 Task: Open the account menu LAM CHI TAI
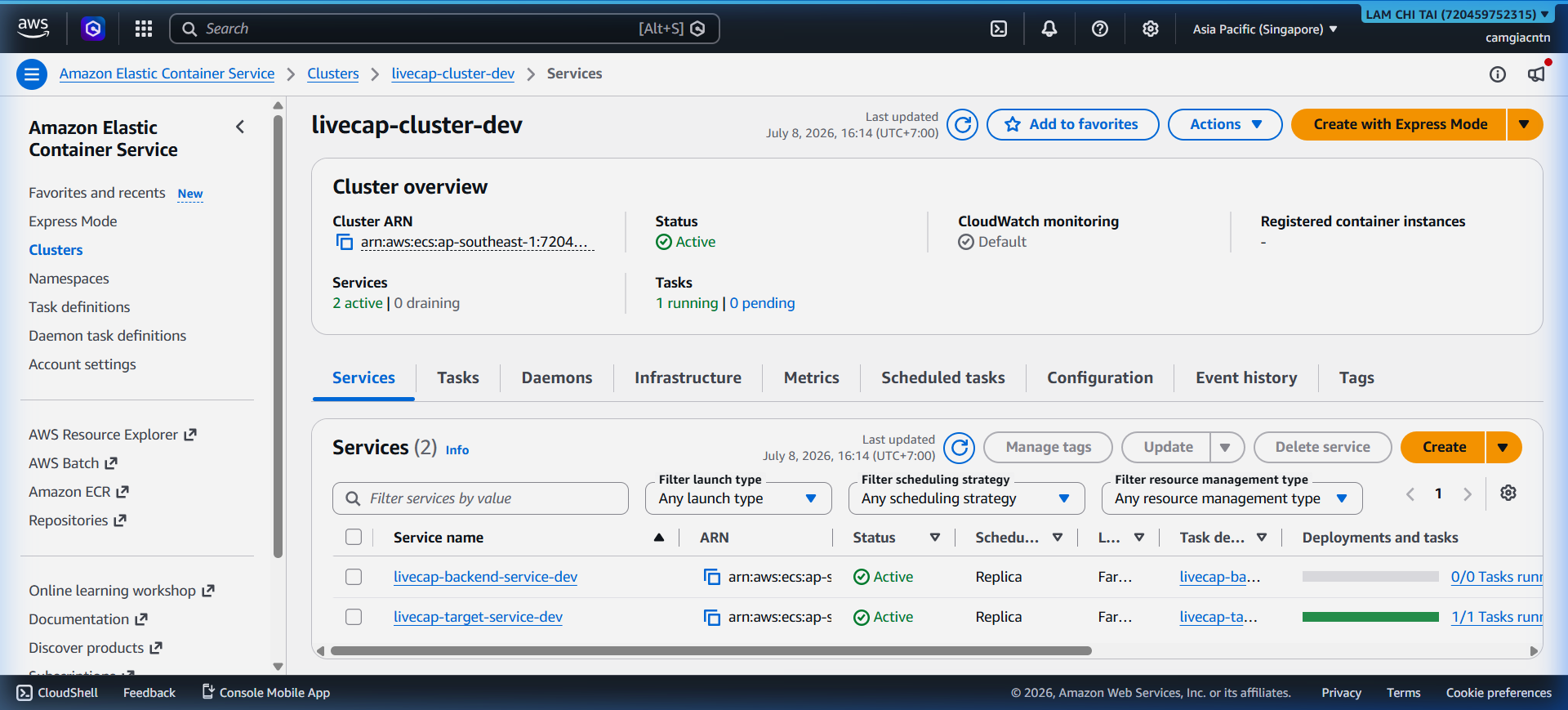1458,15
